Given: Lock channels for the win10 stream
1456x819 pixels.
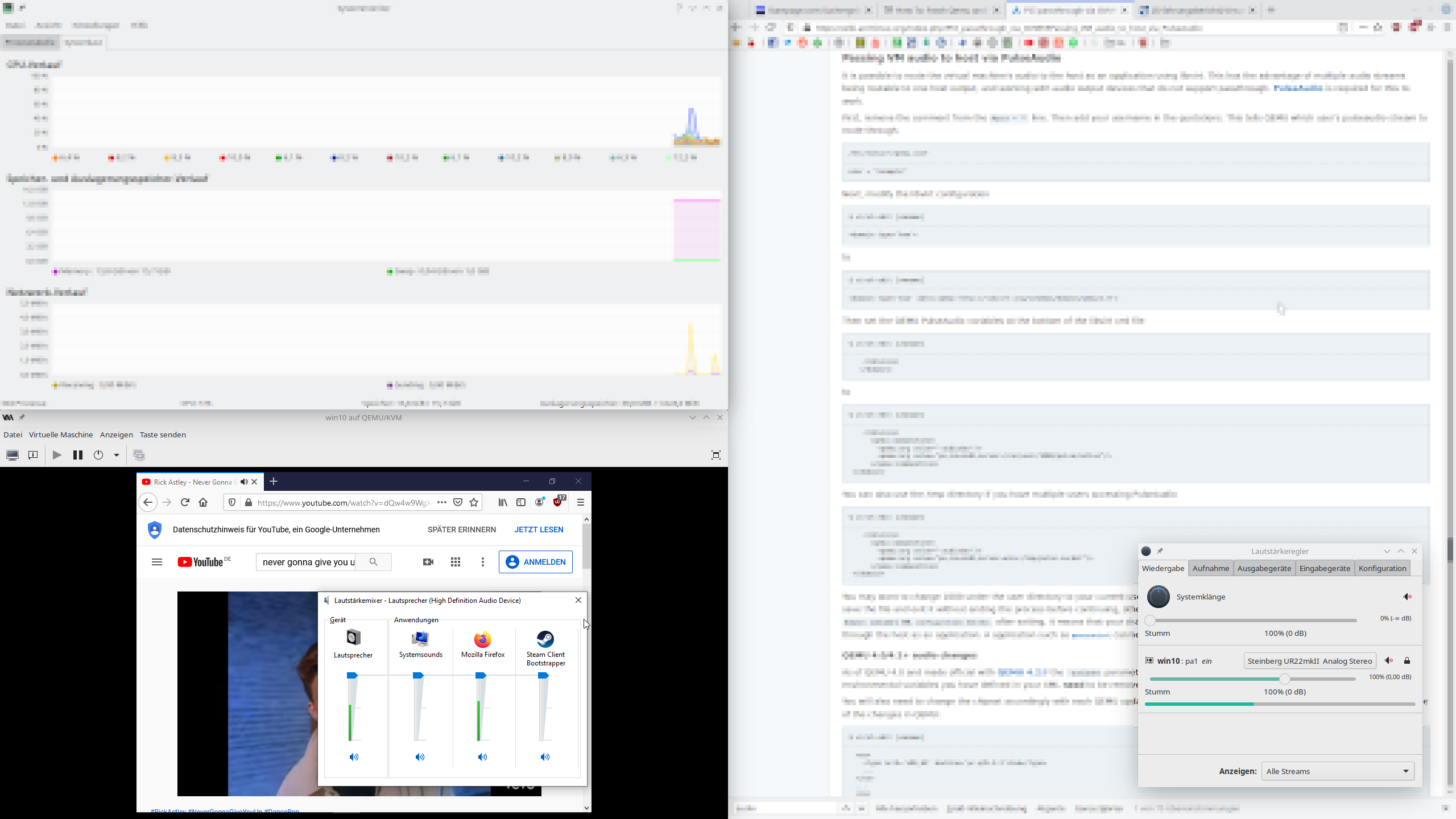Looking at the screenshot, I should [1407, 661].
